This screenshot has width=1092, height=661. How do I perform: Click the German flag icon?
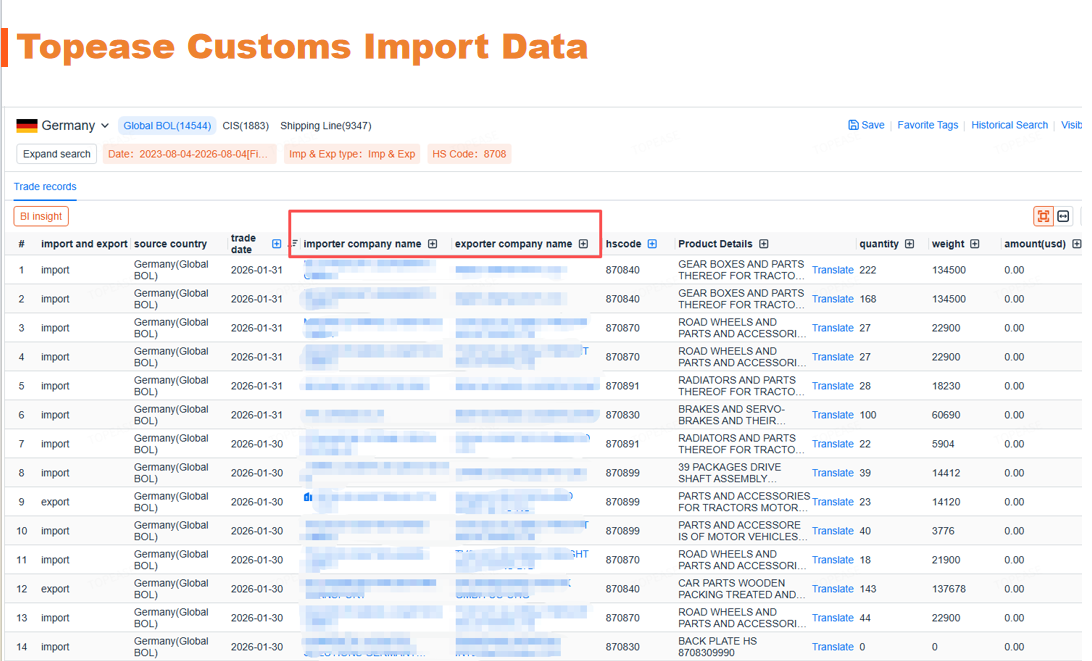[x=26, y=125]
